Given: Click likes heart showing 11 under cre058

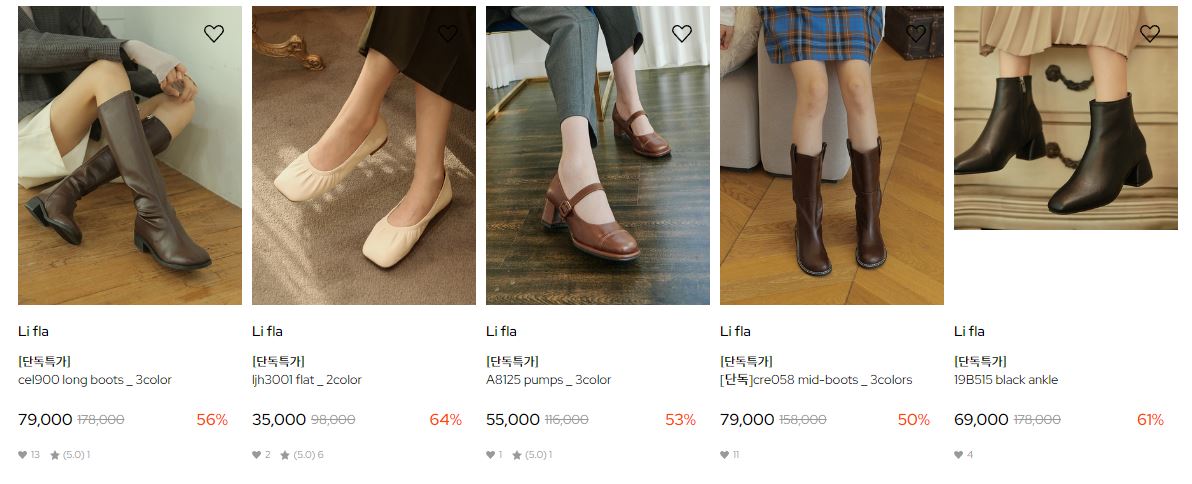Looking at the screenshot, I should pos(724,454).
